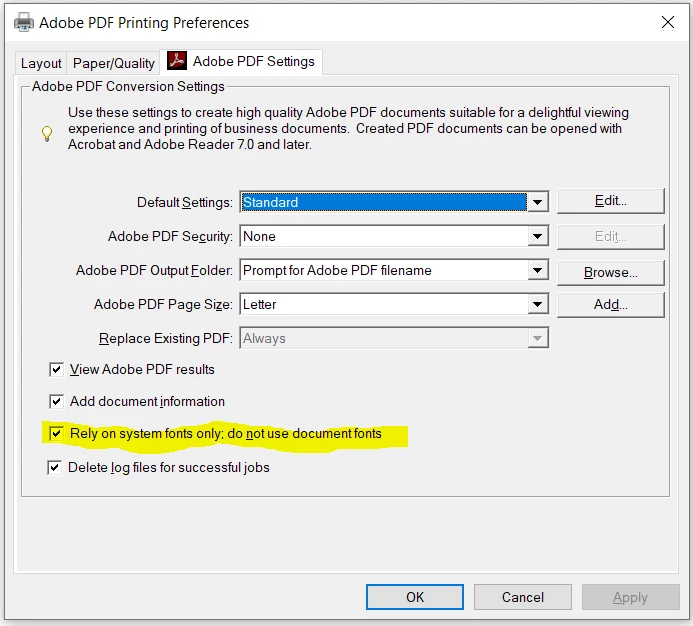Click the Adobe PDF Printing Preferences title

(144, 23)
